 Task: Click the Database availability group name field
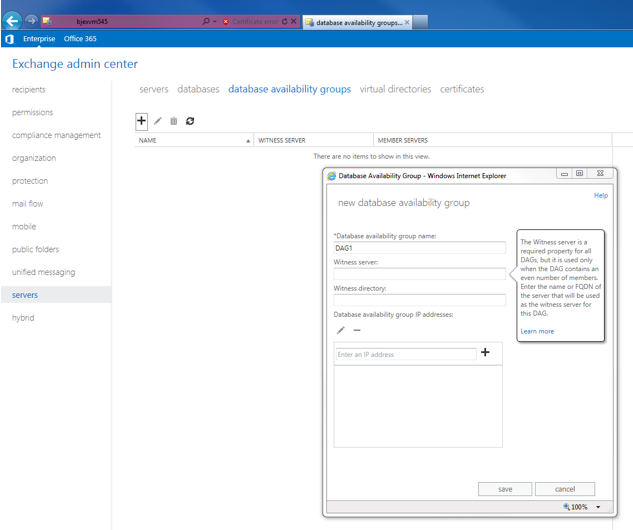tap(419, 248)
